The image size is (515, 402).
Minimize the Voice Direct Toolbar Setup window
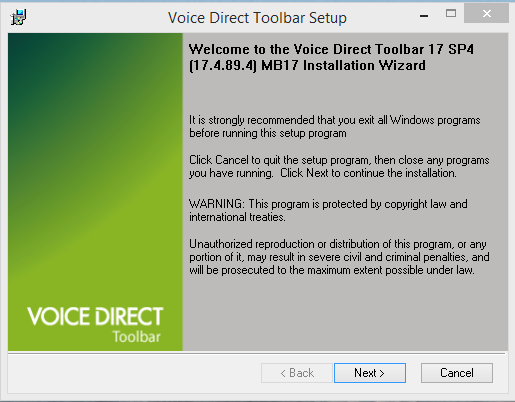click(x=424, y=15)
